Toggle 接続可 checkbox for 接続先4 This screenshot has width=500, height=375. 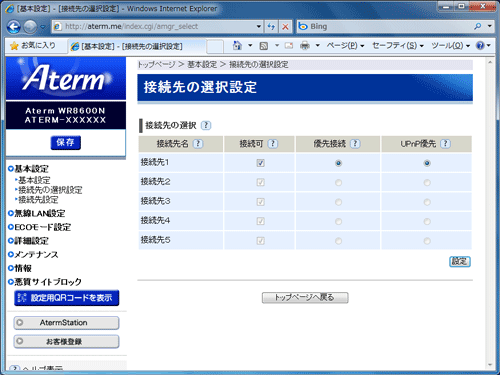click(260, 221)
